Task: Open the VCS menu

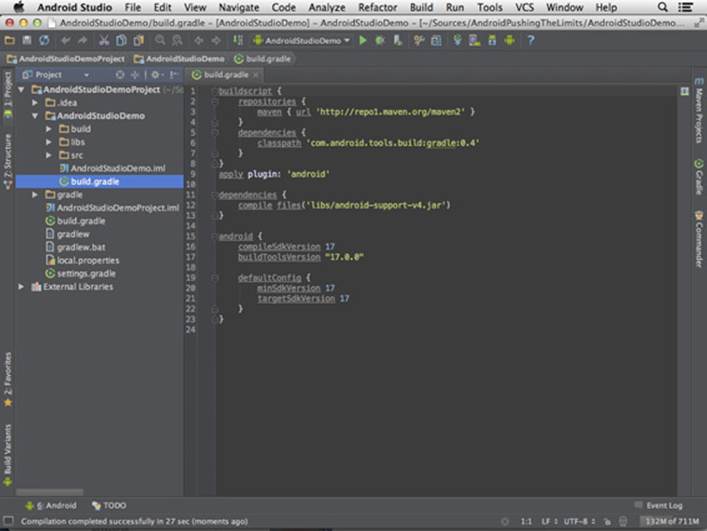Action: (524, 8)
